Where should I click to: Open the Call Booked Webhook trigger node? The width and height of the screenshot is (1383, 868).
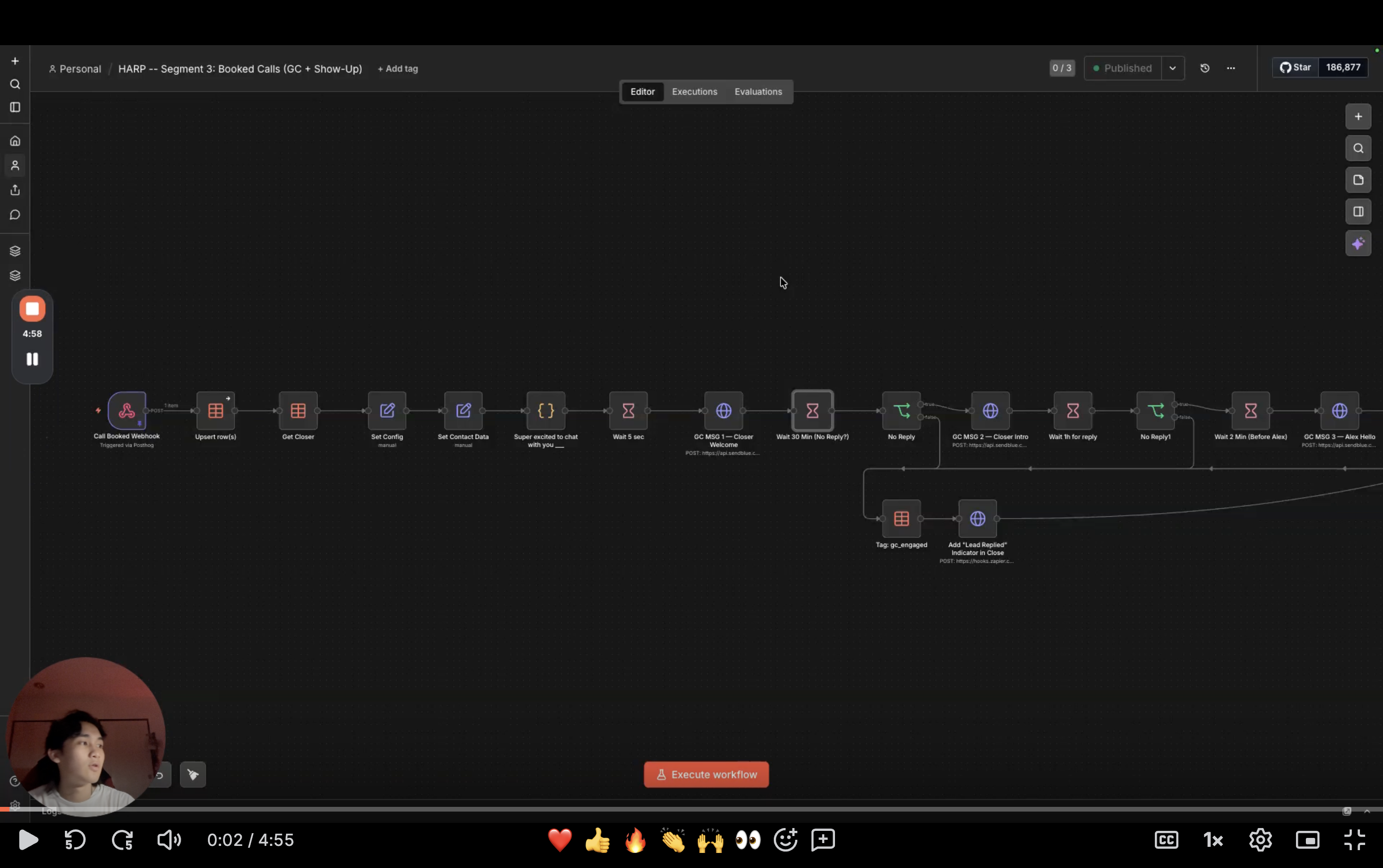[x=127, y=410]
